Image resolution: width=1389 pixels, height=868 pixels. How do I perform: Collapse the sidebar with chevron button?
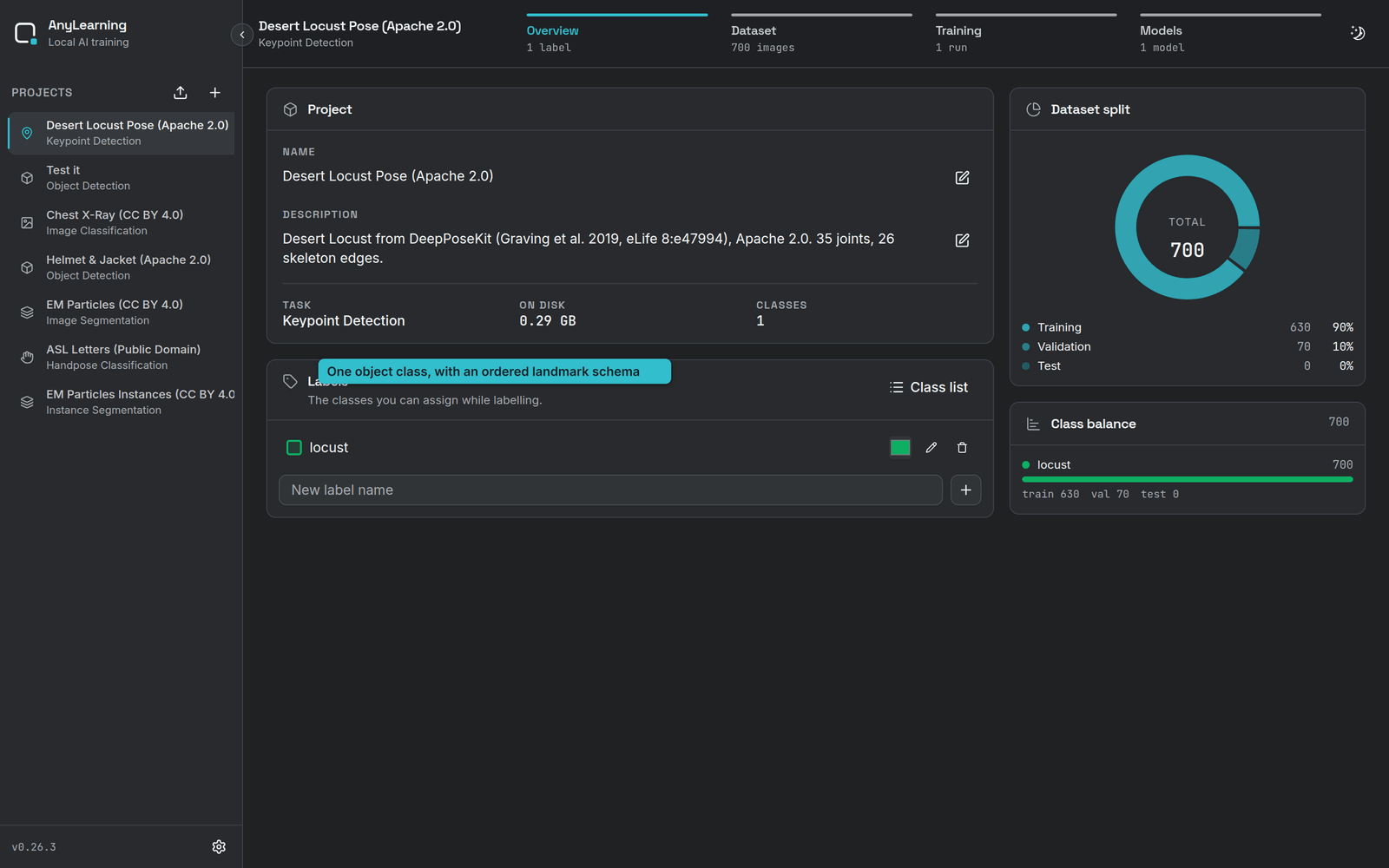[241, 35]
